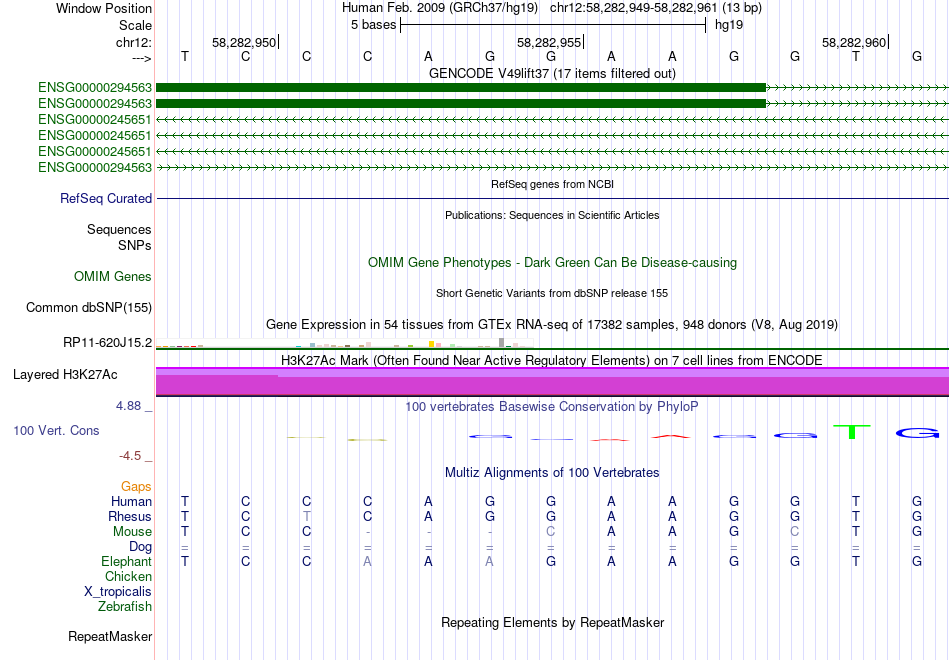Click the Common dbSNP(155) label
The height and width of the screenshot is (660, 950).
89,307
